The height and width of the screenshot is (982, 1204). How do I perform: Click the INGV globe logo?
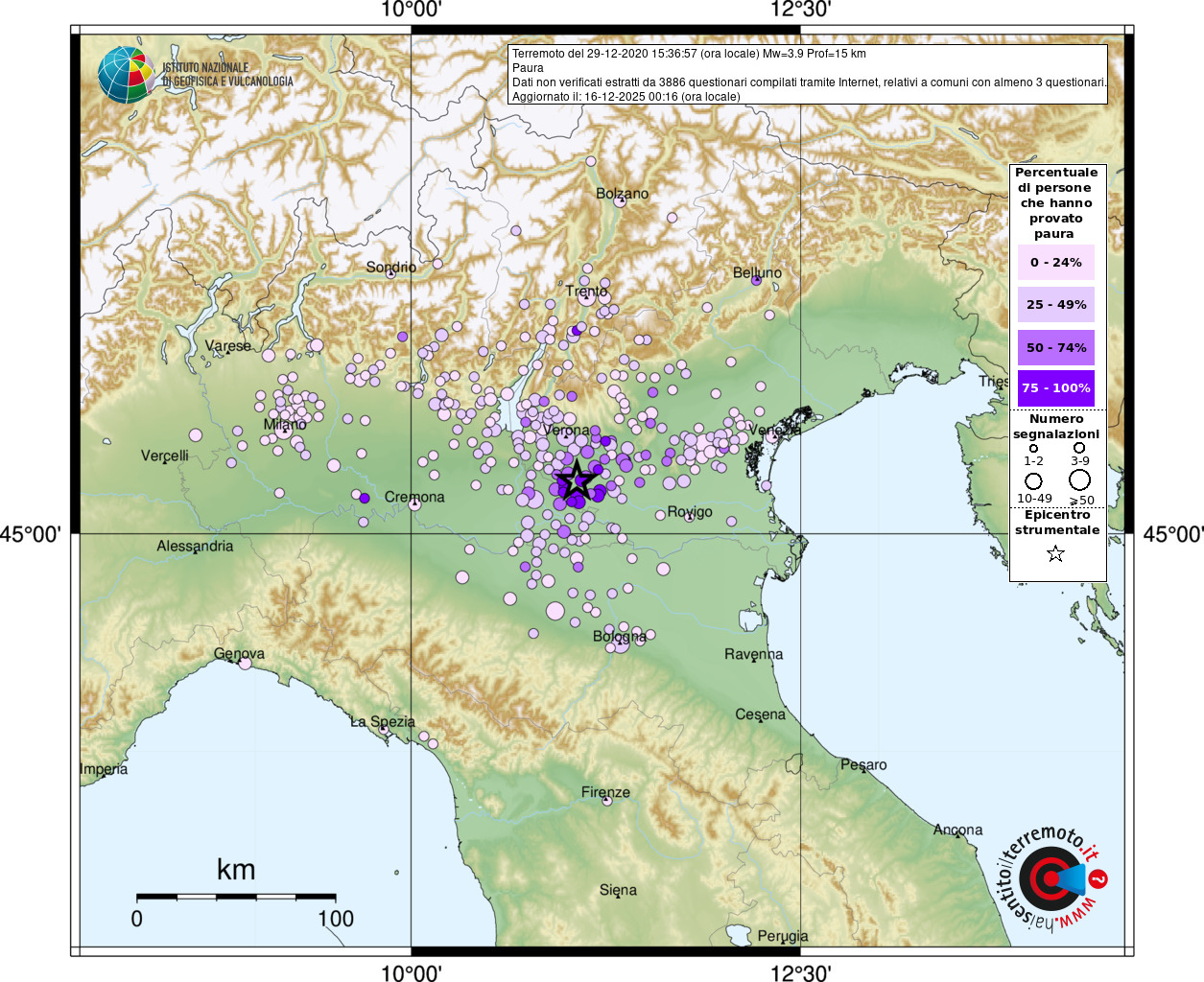(125, 74)
